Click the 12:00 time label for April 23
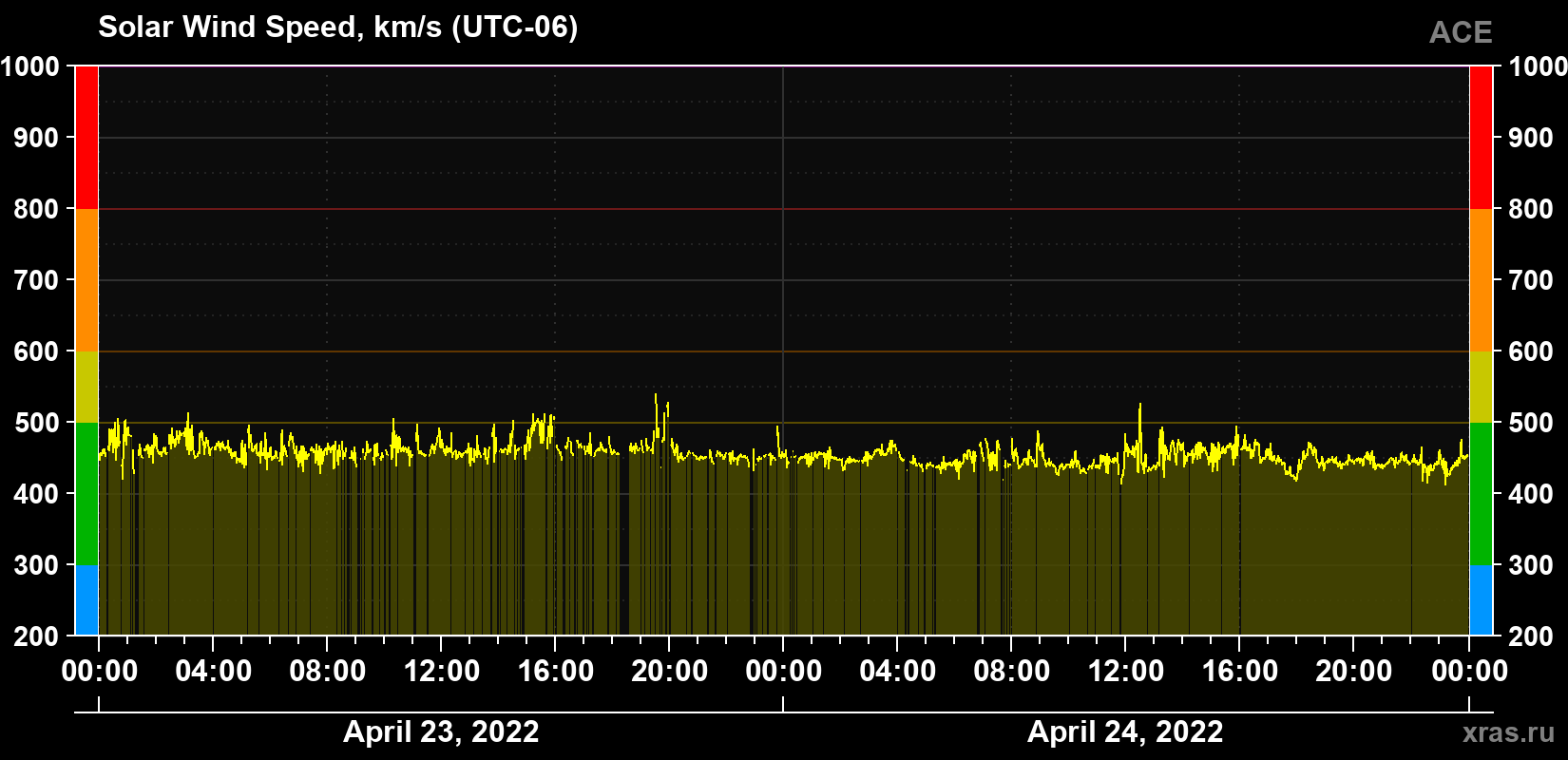1568x760 pixels. pyautogui.click(x=441, y=672)
